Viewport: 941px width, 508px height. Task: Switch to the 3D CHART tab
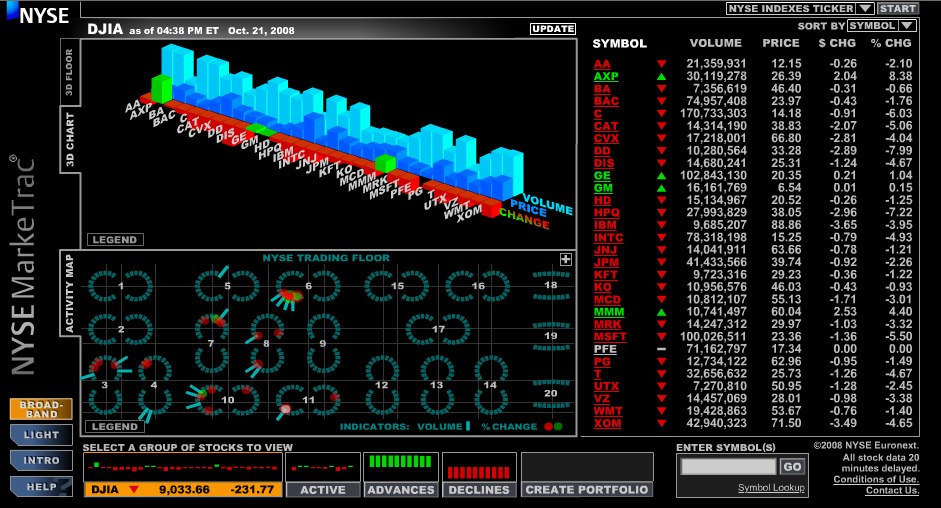click(70, 140)
